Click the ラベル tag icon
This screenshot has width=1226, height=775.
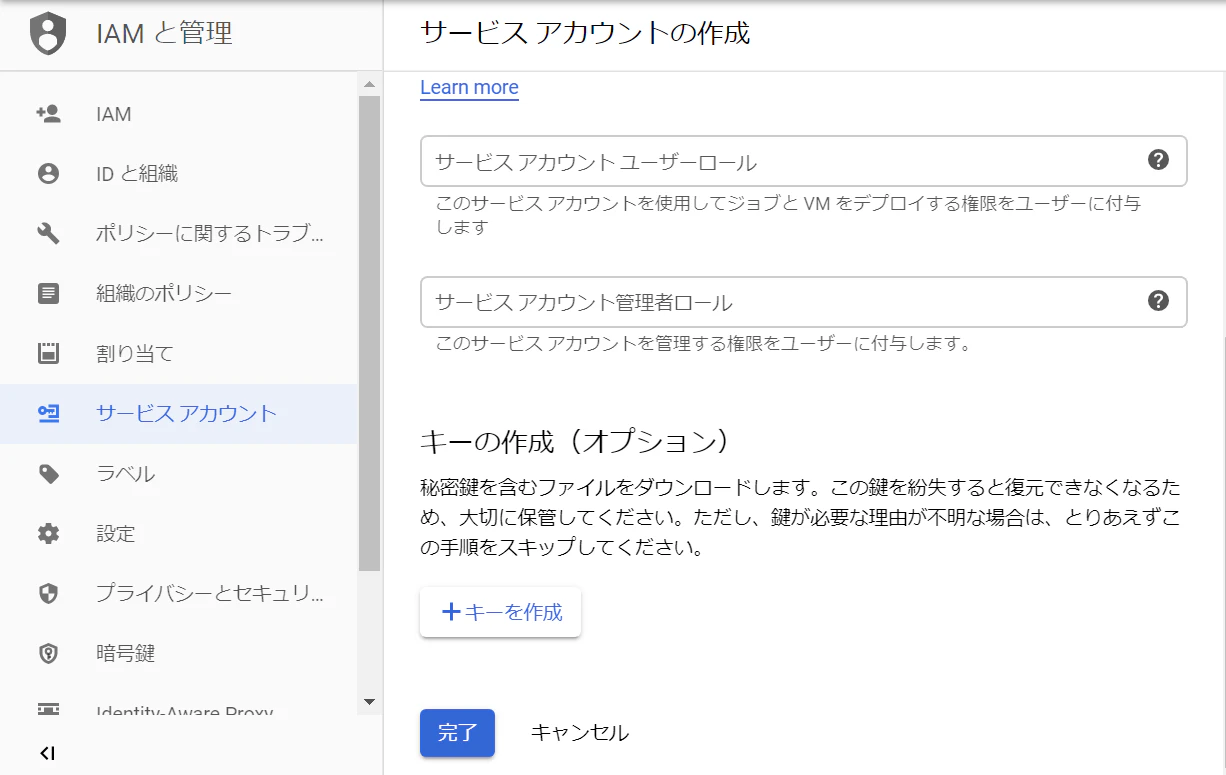(48, 474)
